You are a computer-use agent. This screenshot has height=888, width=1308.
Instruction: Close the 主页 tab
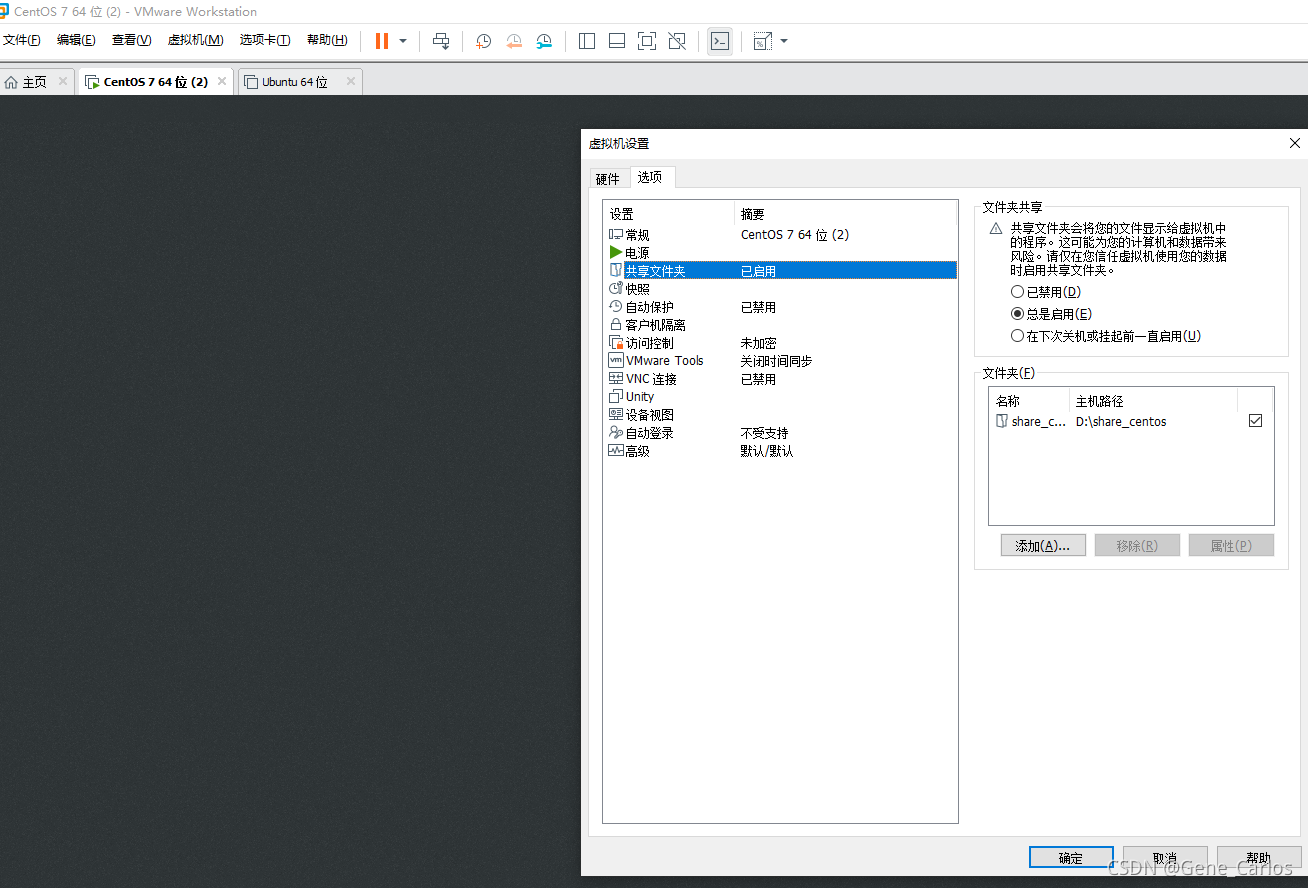point(62,81)
